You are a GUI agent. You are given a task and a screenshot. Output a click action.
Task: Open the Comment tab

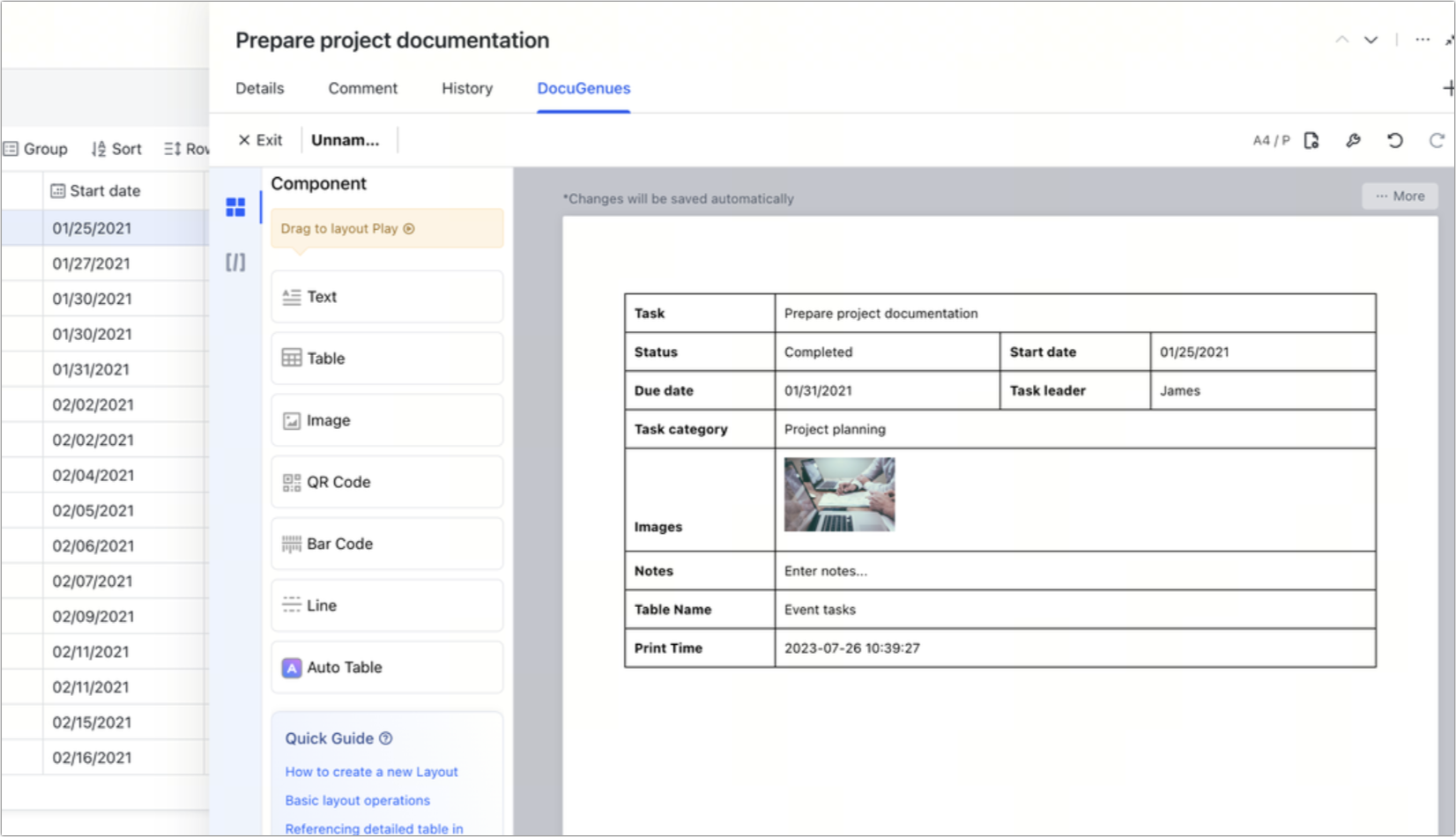click(362, 88)
